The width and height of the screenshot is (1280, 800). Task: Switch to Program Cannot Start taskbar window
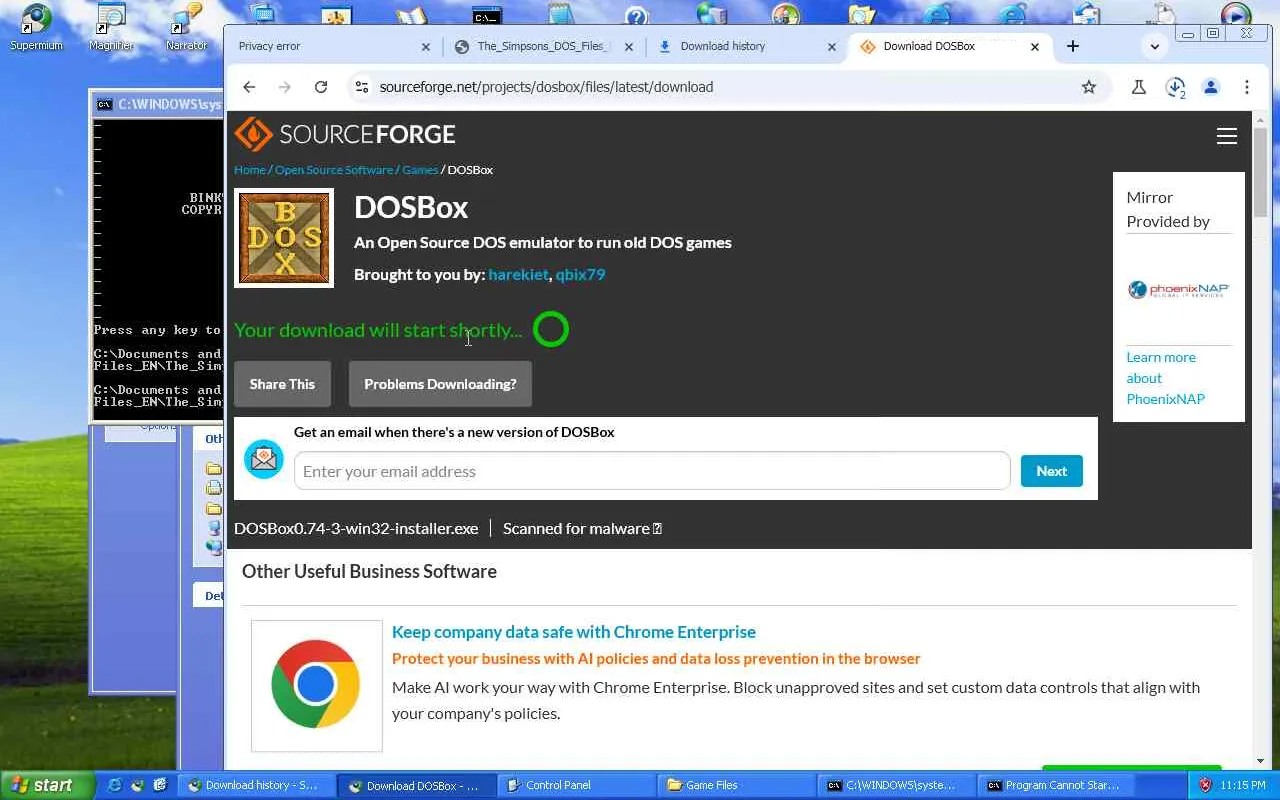(x=1055, y=785)
